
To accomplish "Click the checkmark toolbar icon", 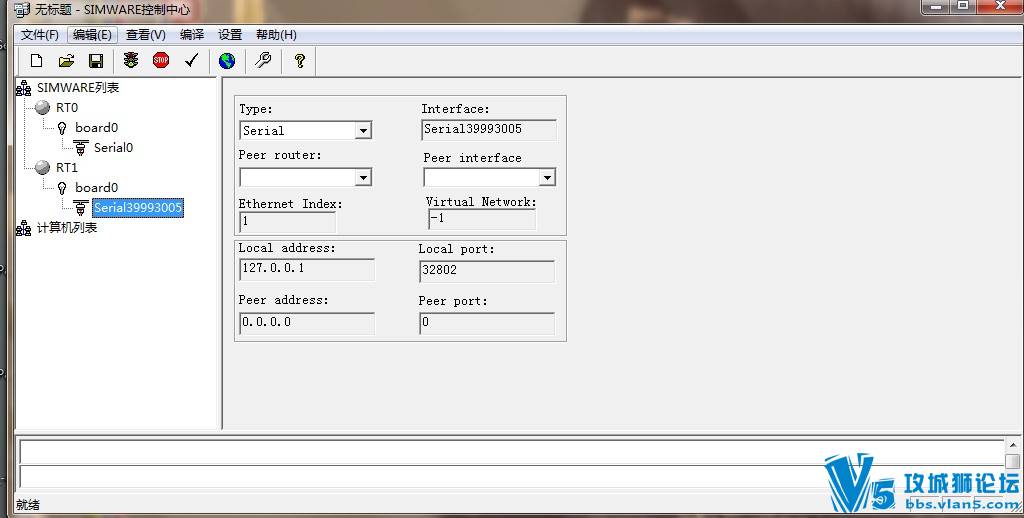I will tap(191, 60).
